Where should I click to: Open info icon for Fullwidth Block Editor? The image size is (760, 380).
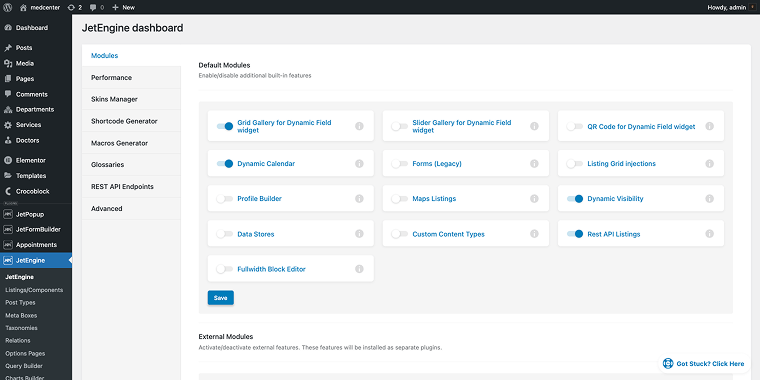(359, 269)
